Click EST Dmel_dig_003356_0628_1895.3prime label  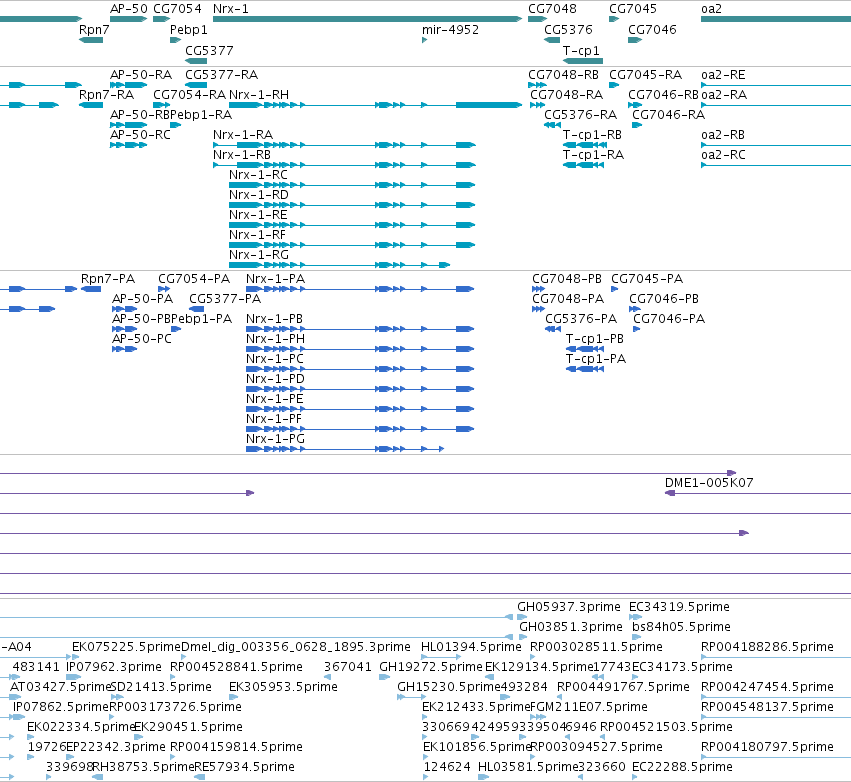[x=296, y=647]
